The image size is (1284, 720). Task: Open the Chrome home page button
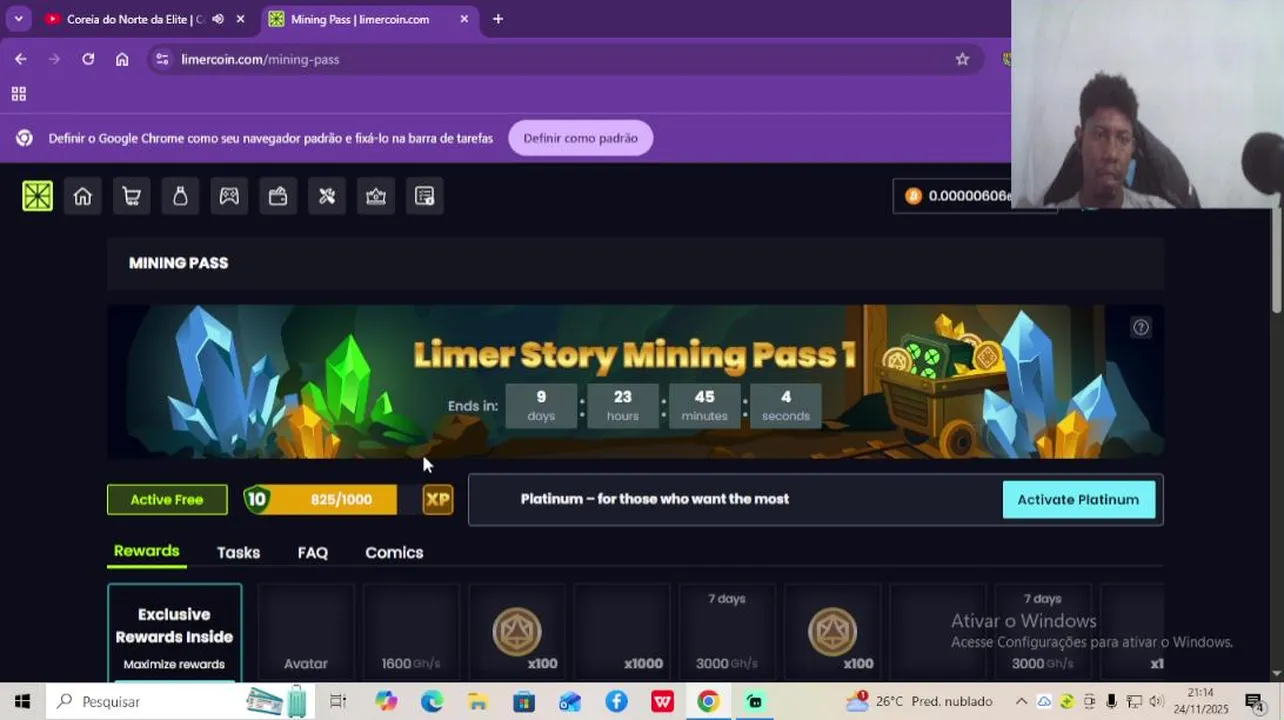122,59
